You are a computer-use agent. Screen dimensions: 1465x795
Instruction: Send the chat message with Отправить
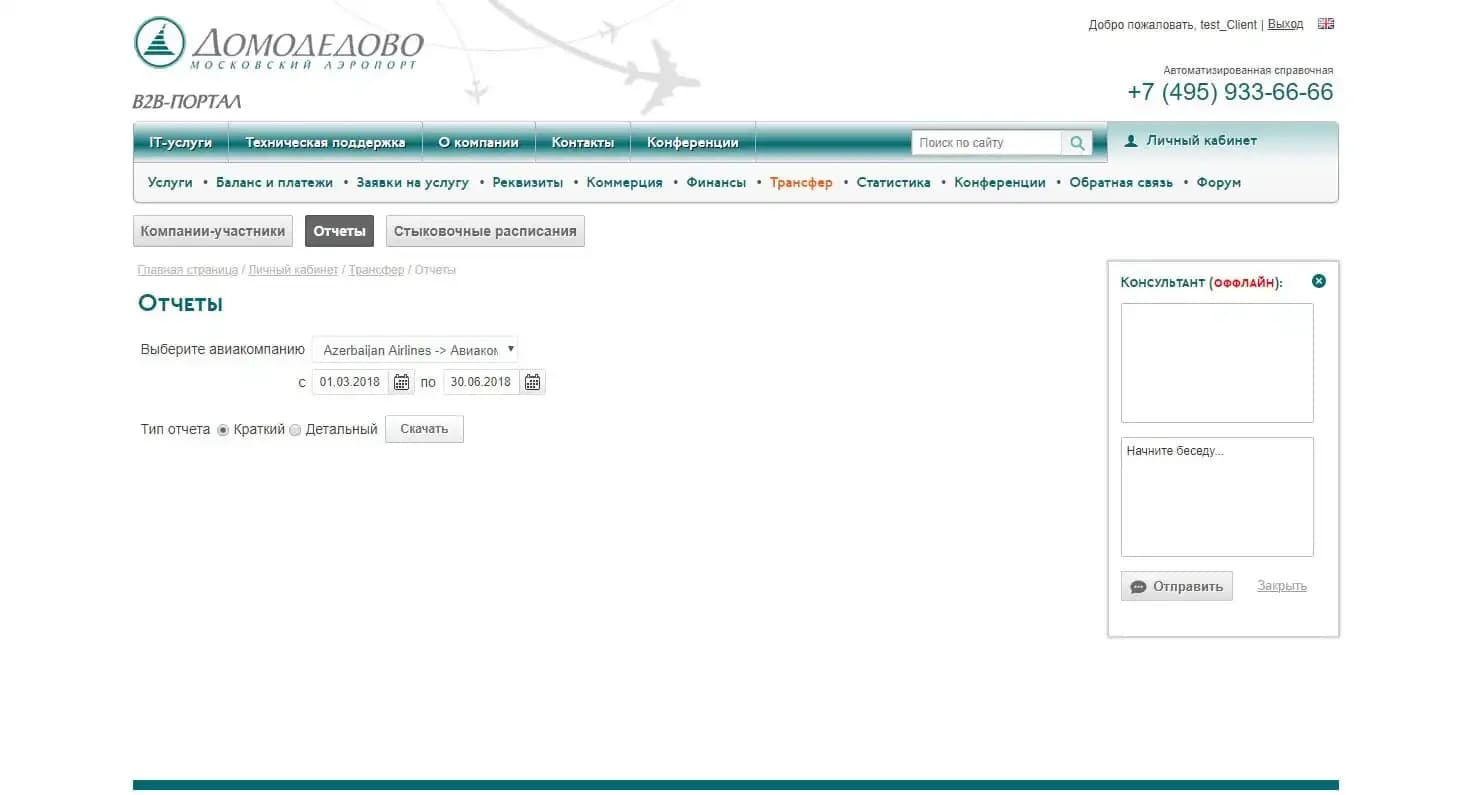1176,586
